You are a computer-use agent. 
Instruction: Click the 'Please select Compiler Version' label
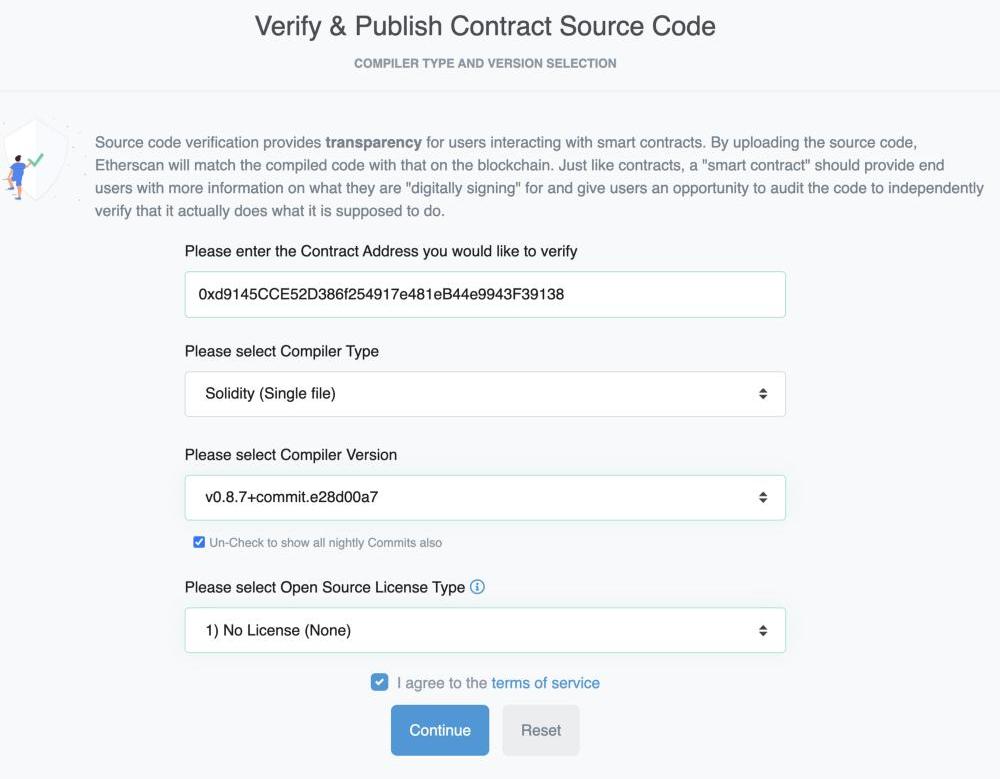291,454
